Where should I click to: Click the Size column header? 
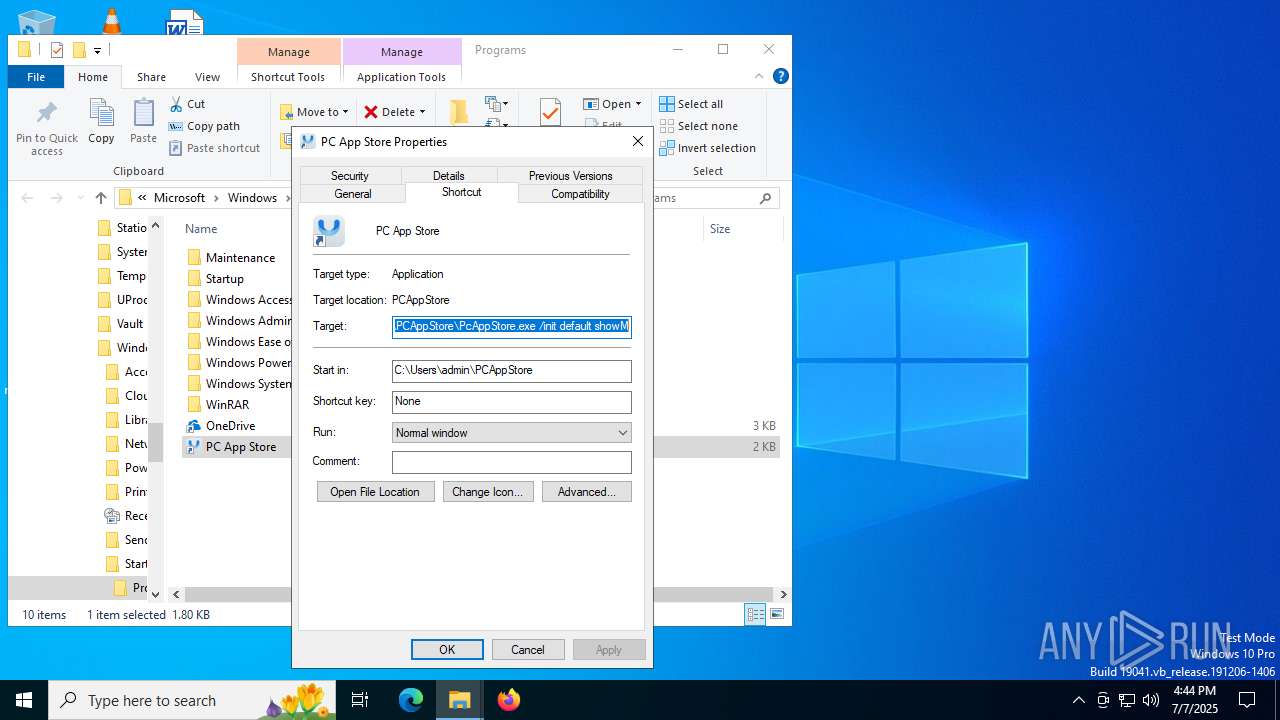coord(720,229)
